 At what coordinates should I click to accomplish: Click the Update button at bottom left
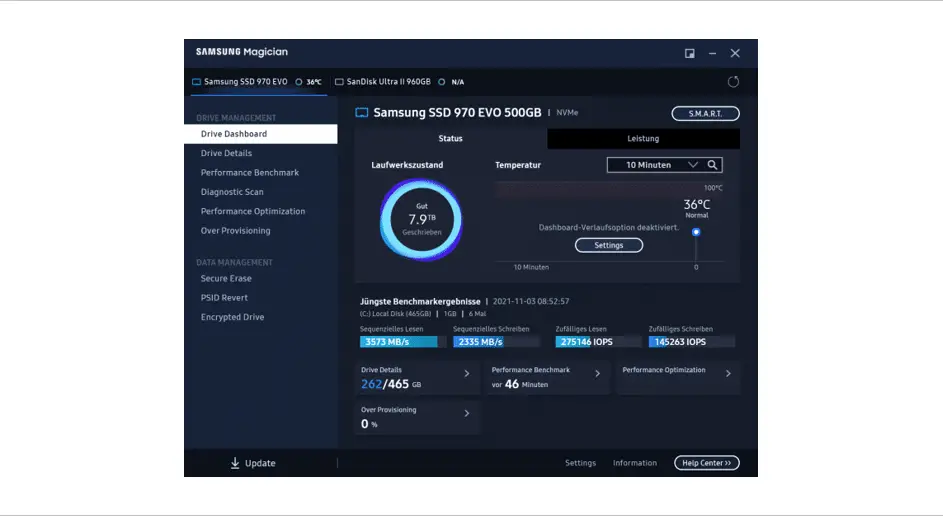[253, 463]
